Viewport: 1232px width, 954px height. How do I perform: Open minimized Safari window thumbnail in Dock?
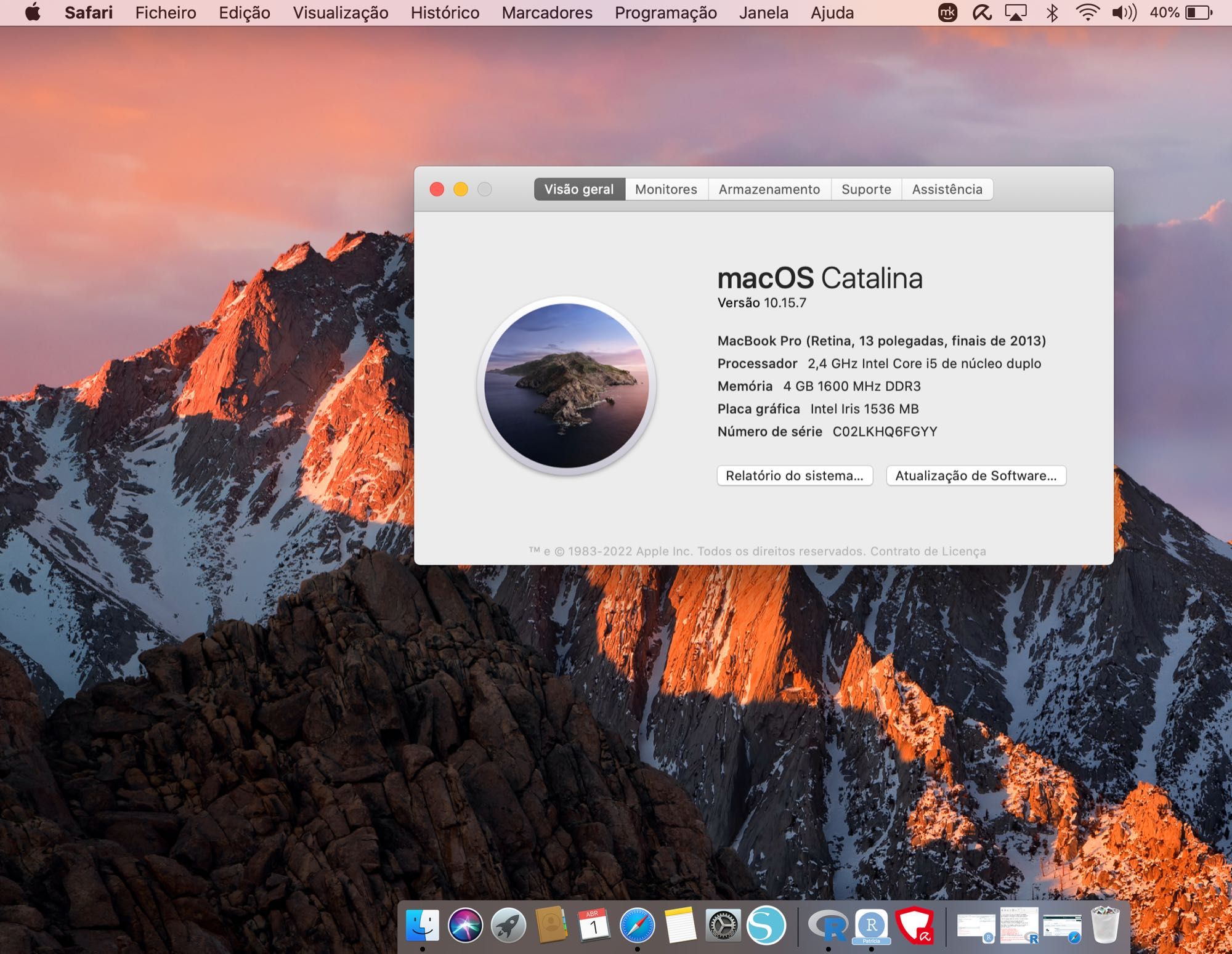click(1062, 928)
